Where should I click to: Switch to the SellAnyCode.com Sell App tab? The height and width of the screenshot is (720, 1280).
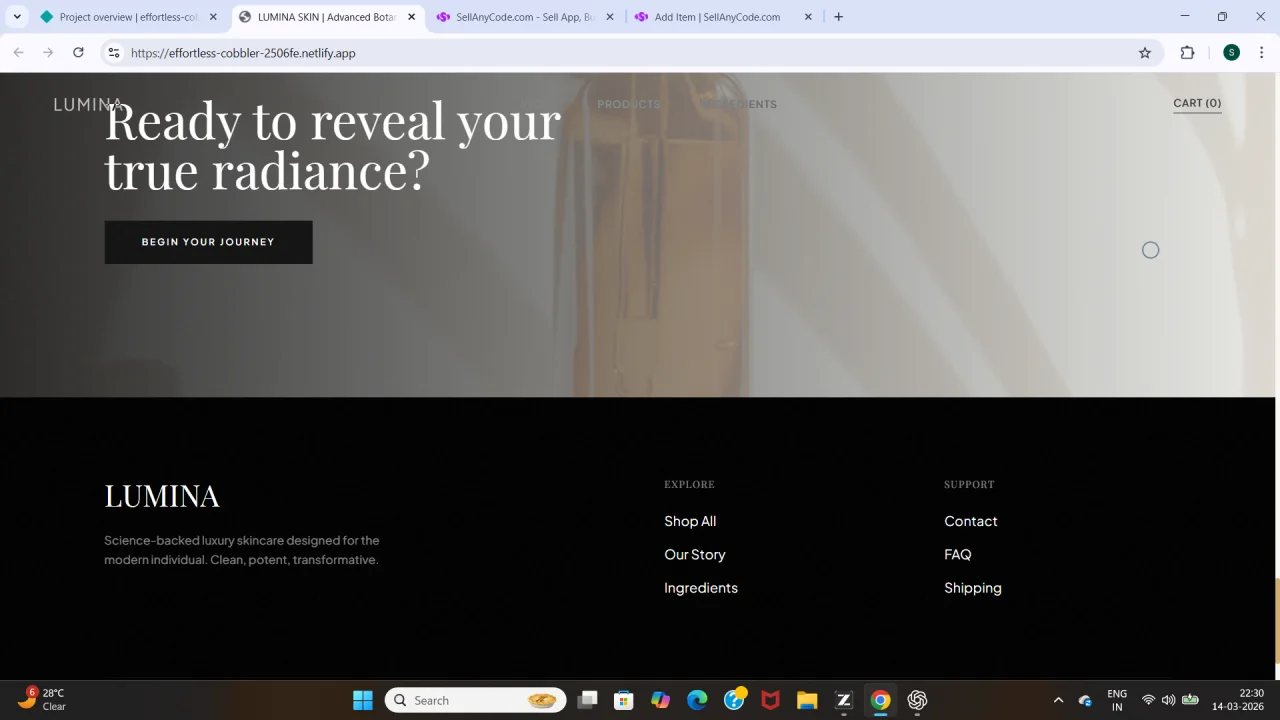click(x=524, y=17)
